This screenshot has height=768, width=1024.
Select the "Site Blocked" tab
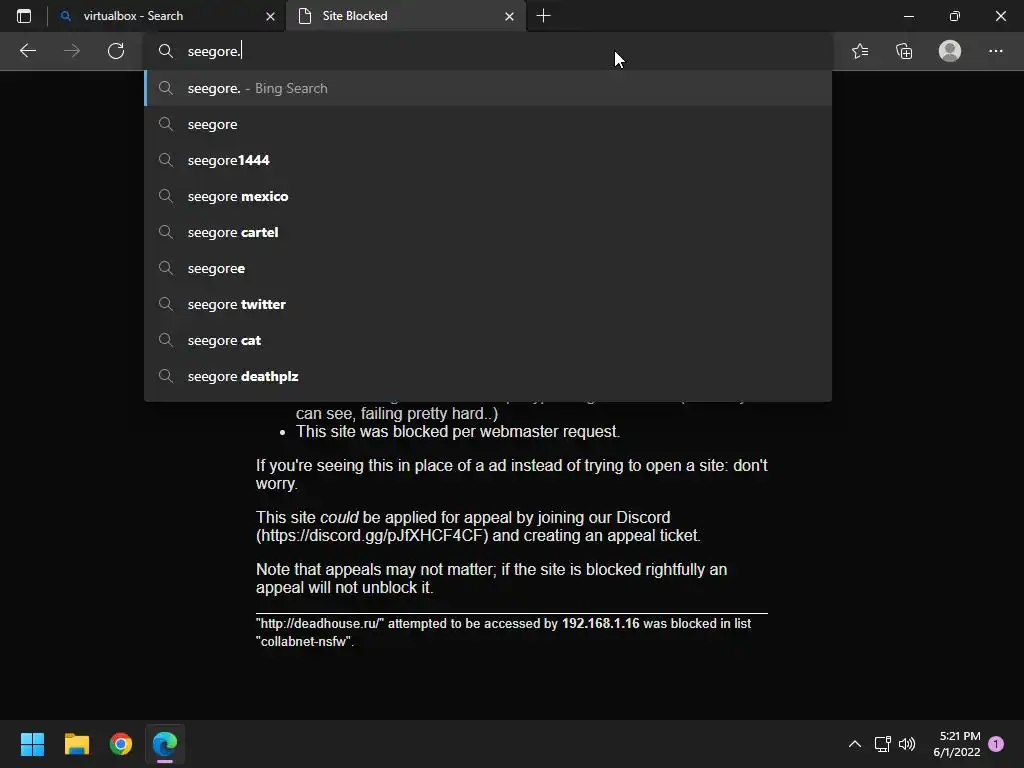click(406, 16)
